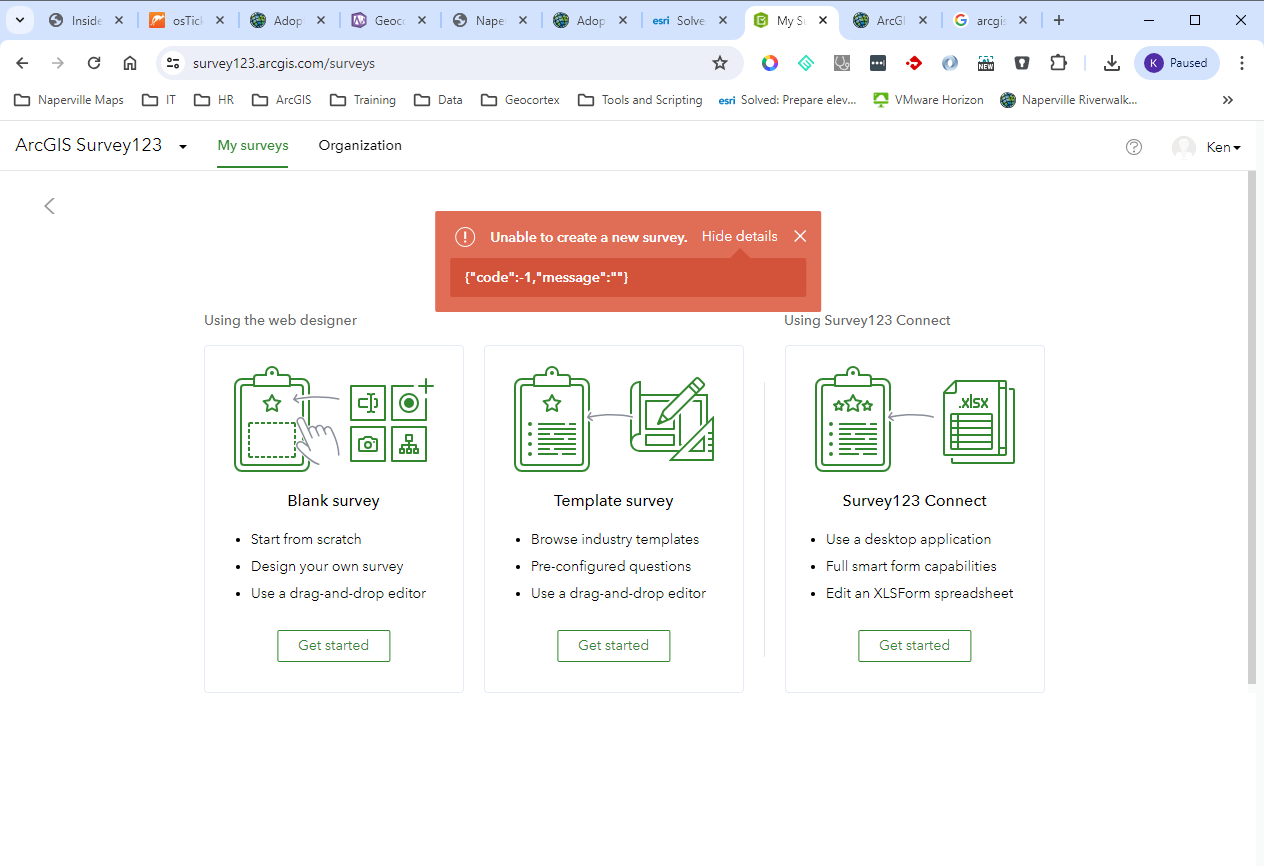Viewport: 1264px width, 866px height.
Task: Click the error code message text
Action: click(547, 277)
